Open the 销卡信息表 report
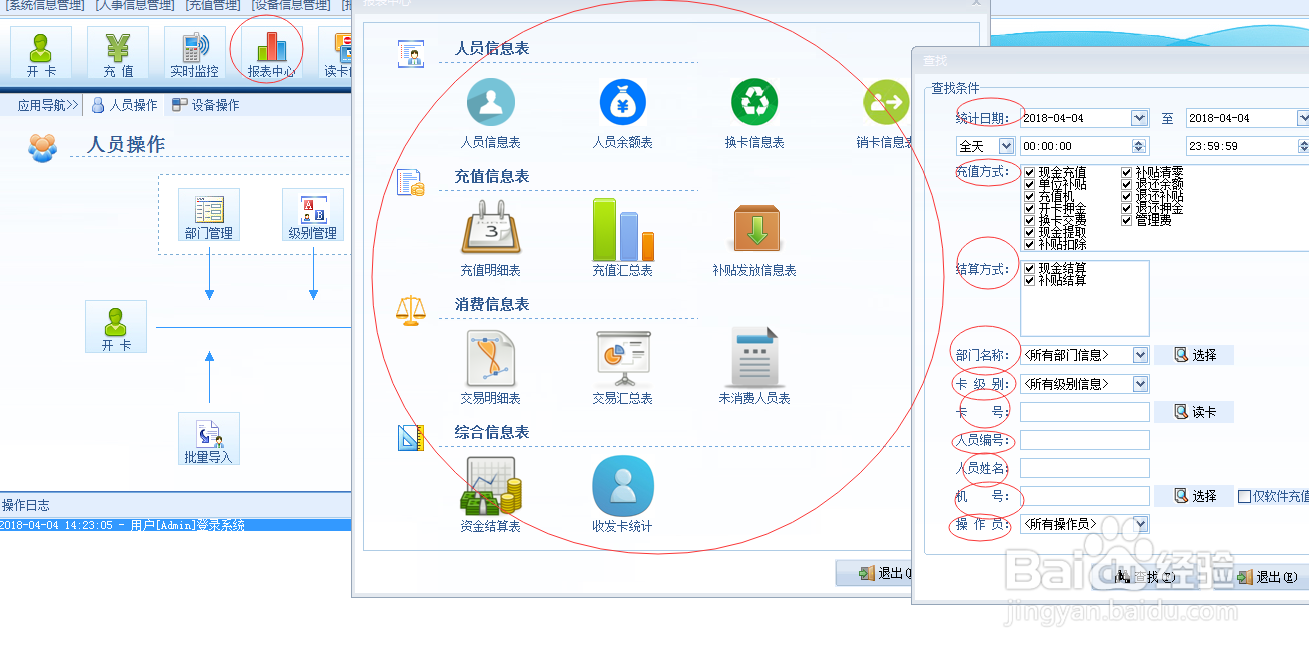The width and height of the screenshot is (1309, 656). coord(886,114)
